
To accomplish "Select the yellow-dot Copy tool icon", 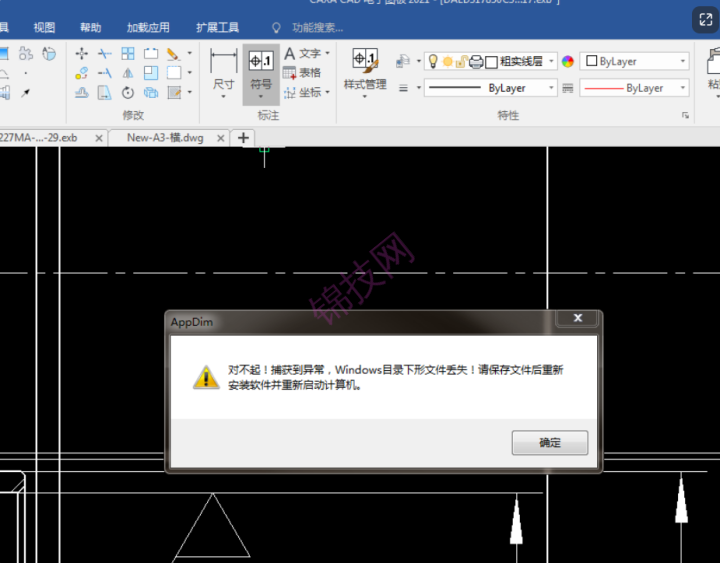I will point(82,73).
